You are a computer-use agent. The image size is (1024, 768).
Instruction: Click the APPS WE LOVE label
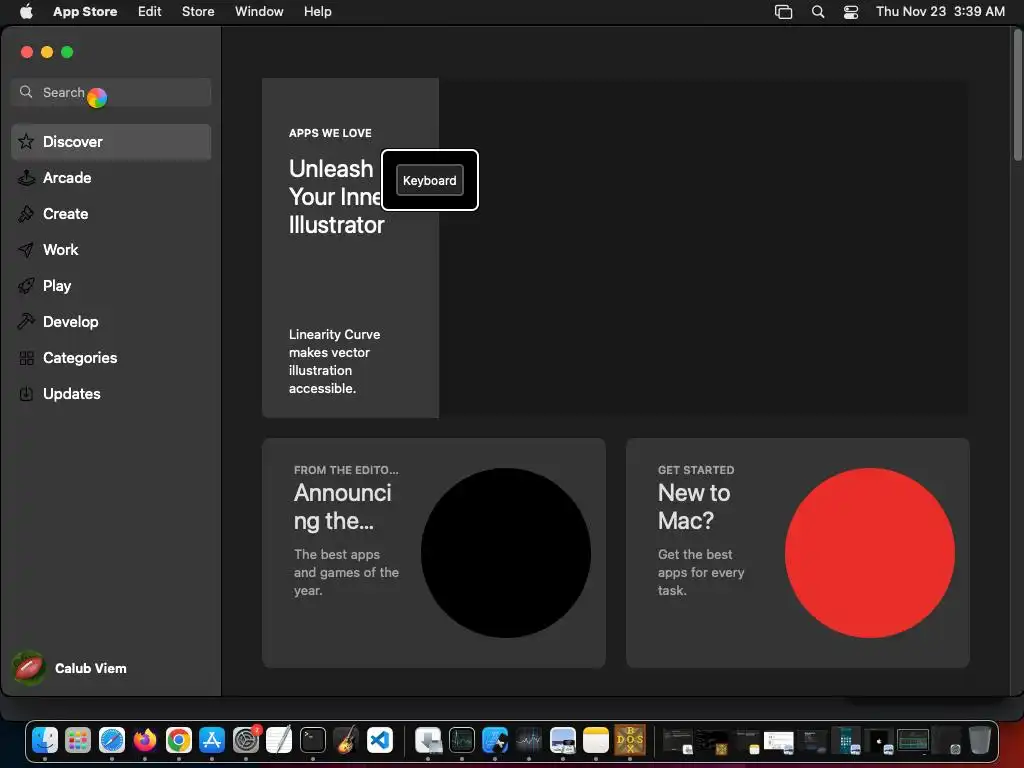330,133
